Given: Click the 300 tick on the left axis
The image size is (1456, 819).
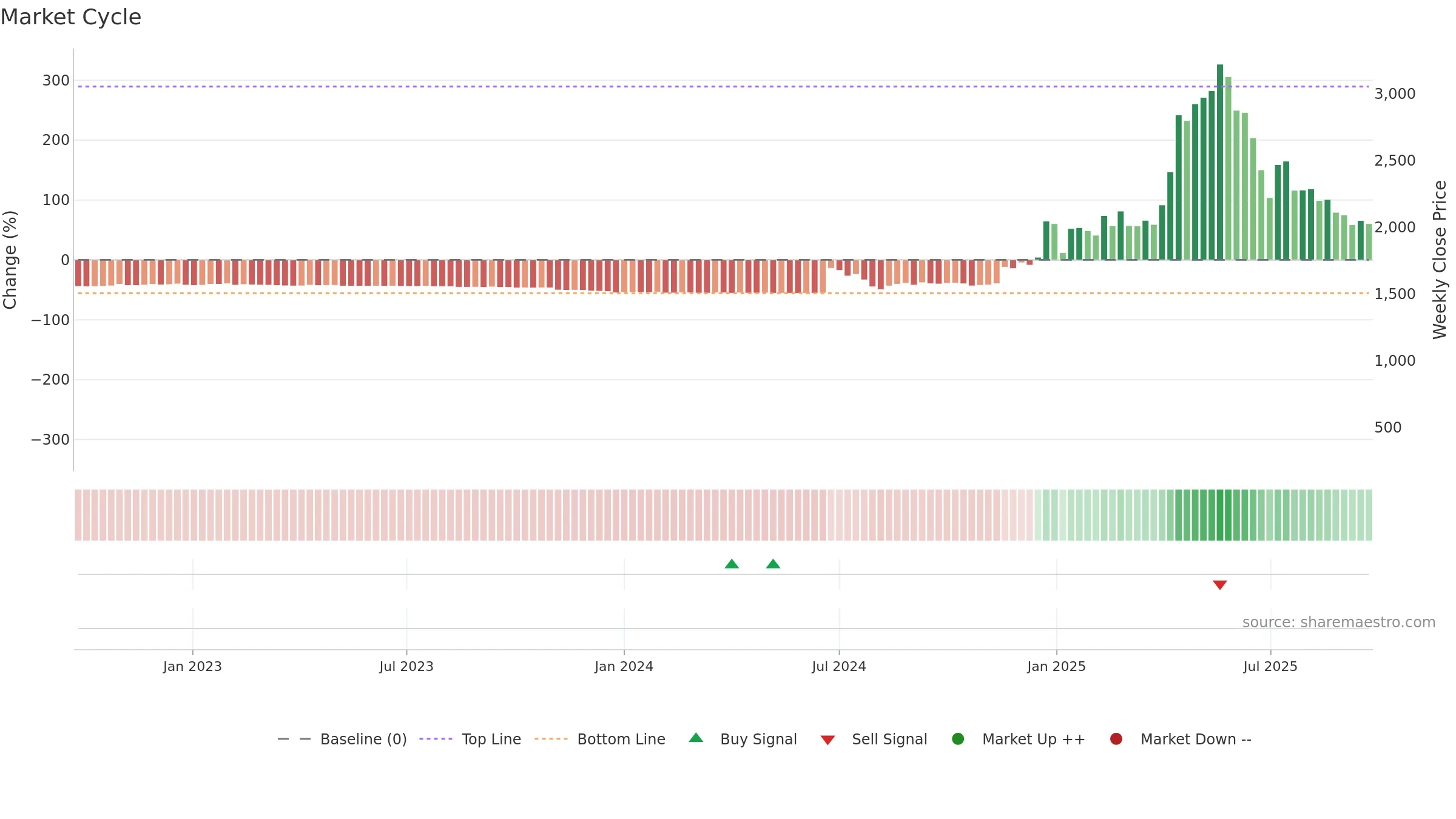Looking at the screenshot, I should (56, 81).
